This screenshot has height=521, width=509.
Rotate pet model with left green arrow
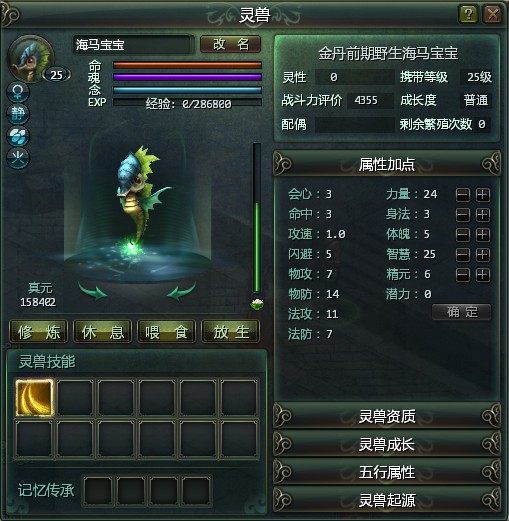click(93, 291)
